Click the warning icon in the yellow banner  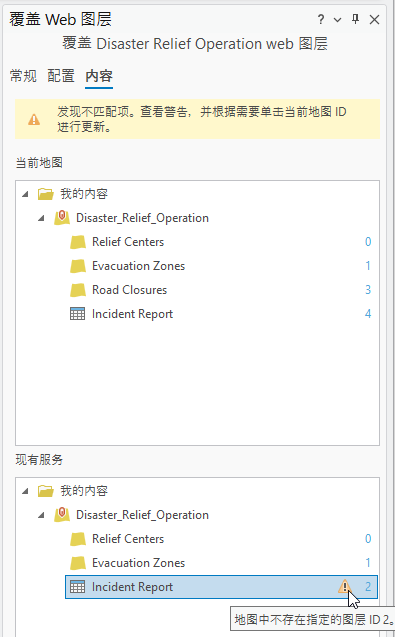click(x=34, y=119)
